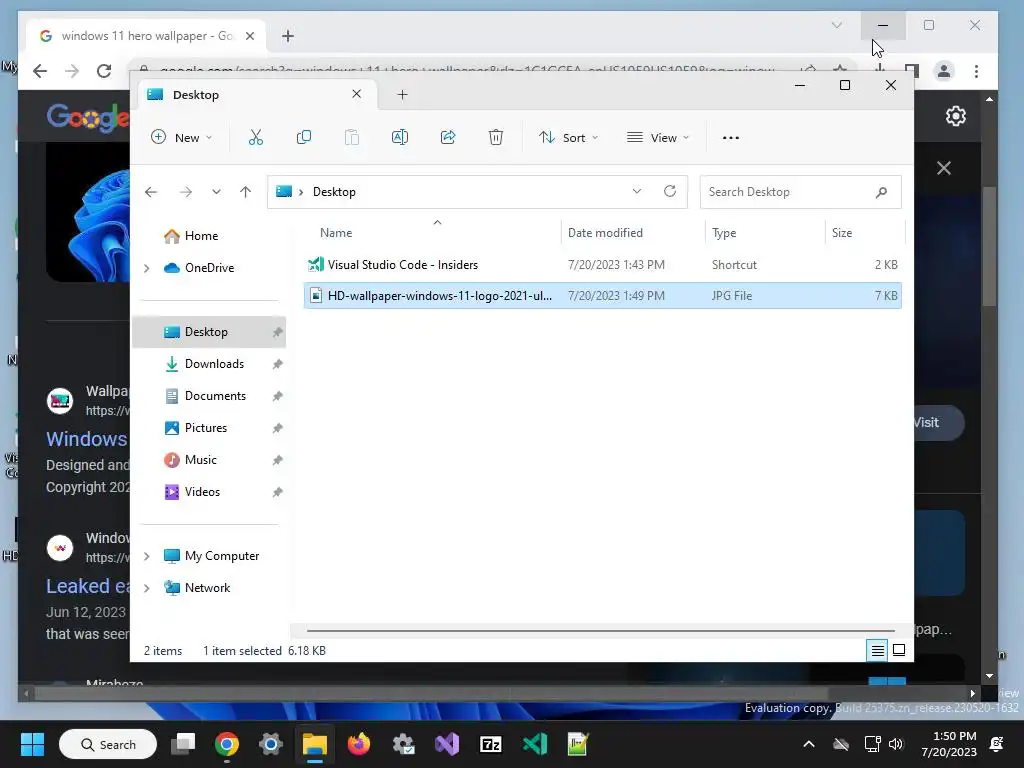
Task: Close the Desktop Explorer tab
Action: (357, 94)
